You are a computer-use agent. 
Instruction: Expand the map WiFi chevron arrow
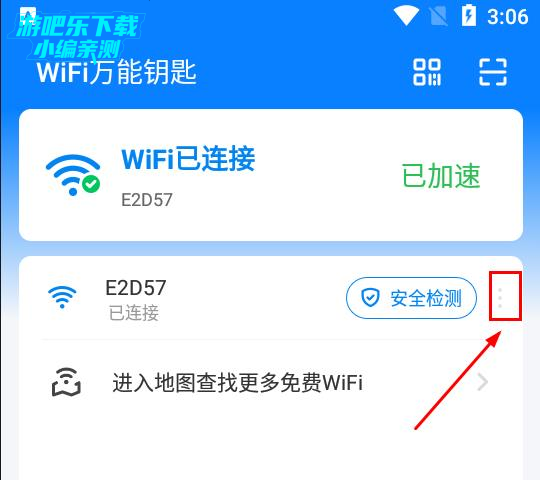coord(483,382)
